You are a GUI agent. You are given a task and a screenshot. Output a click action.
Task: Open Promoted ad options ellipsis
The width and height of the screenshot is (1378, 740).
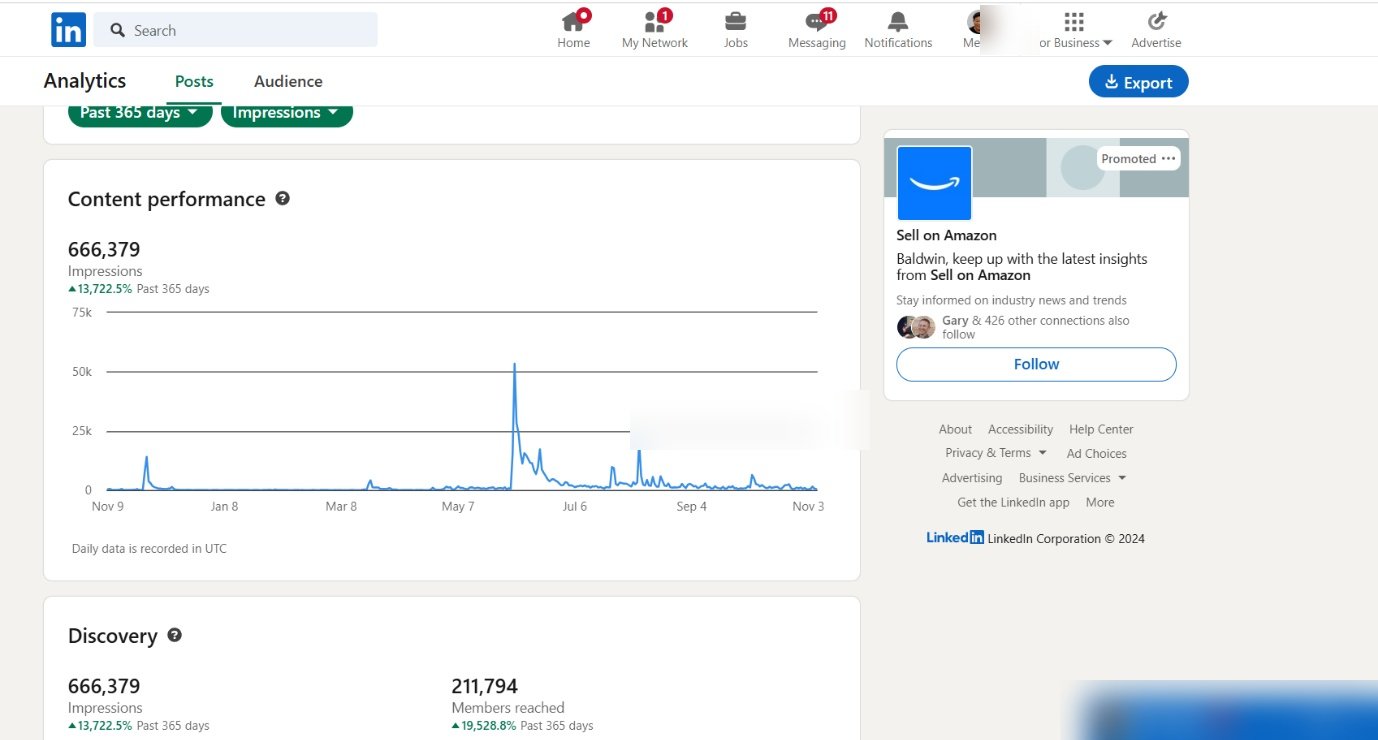click(1169, 158)
